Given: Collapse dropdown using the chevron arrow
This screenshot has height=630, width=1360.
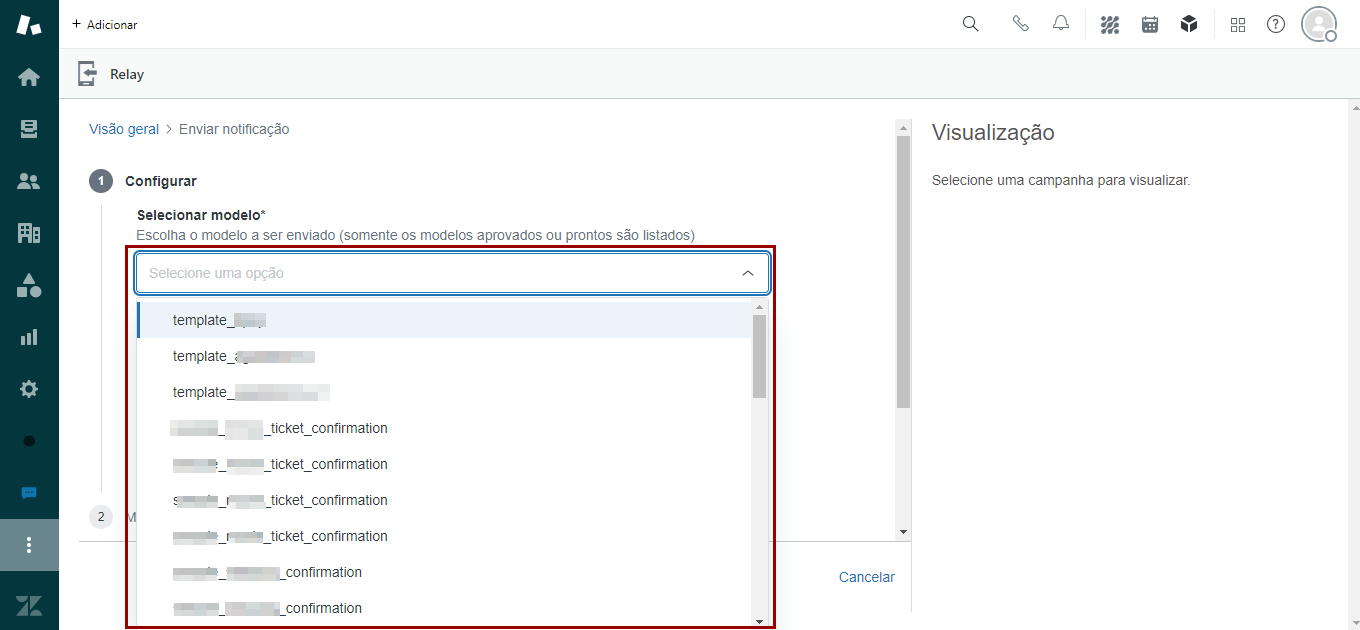Looking at the screenshot, I should pyautogui.click(x=747, y=273).
